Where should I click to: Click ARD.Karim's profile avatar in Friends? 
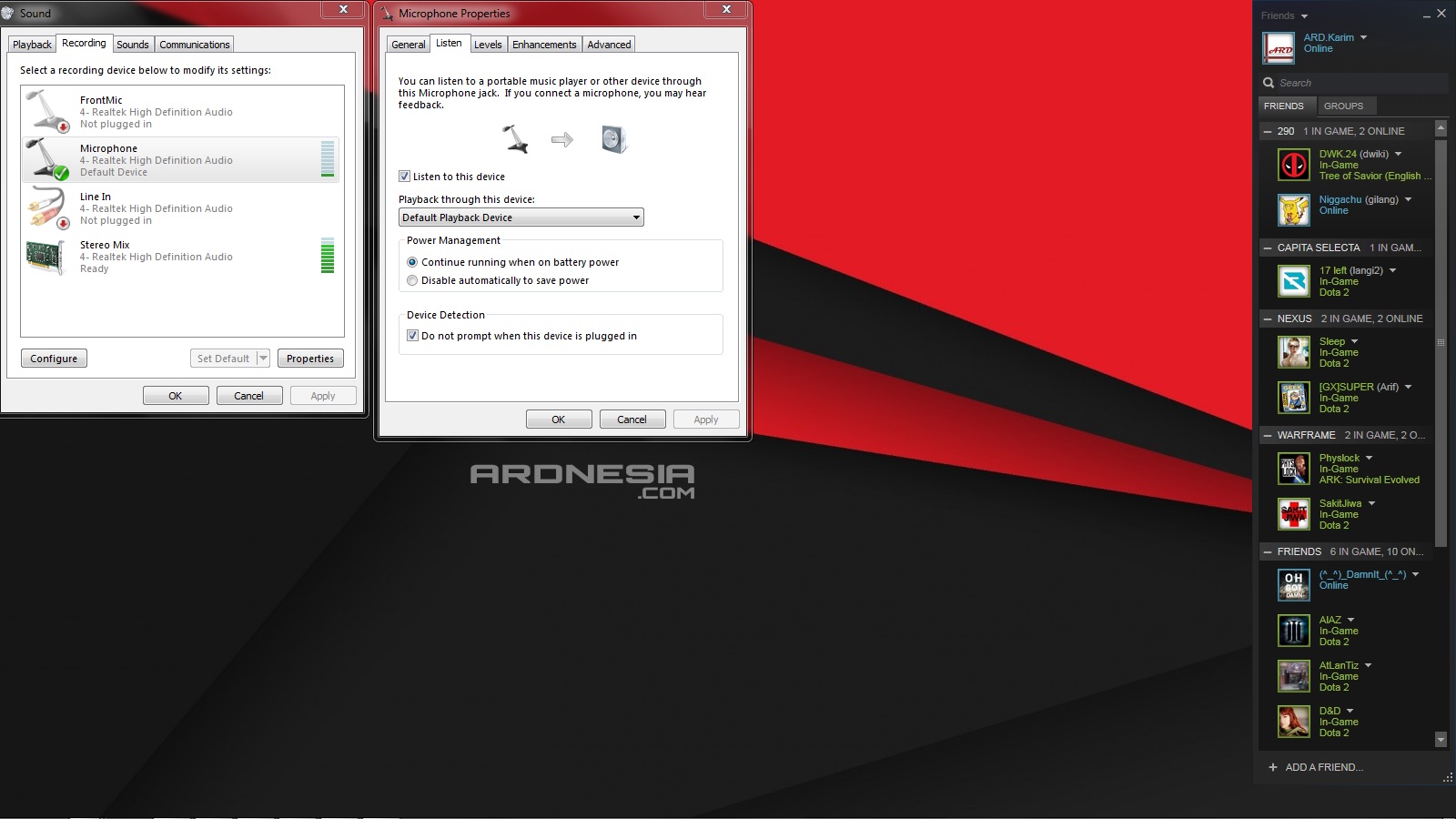pyautogui.click(x=1279, y=48)
